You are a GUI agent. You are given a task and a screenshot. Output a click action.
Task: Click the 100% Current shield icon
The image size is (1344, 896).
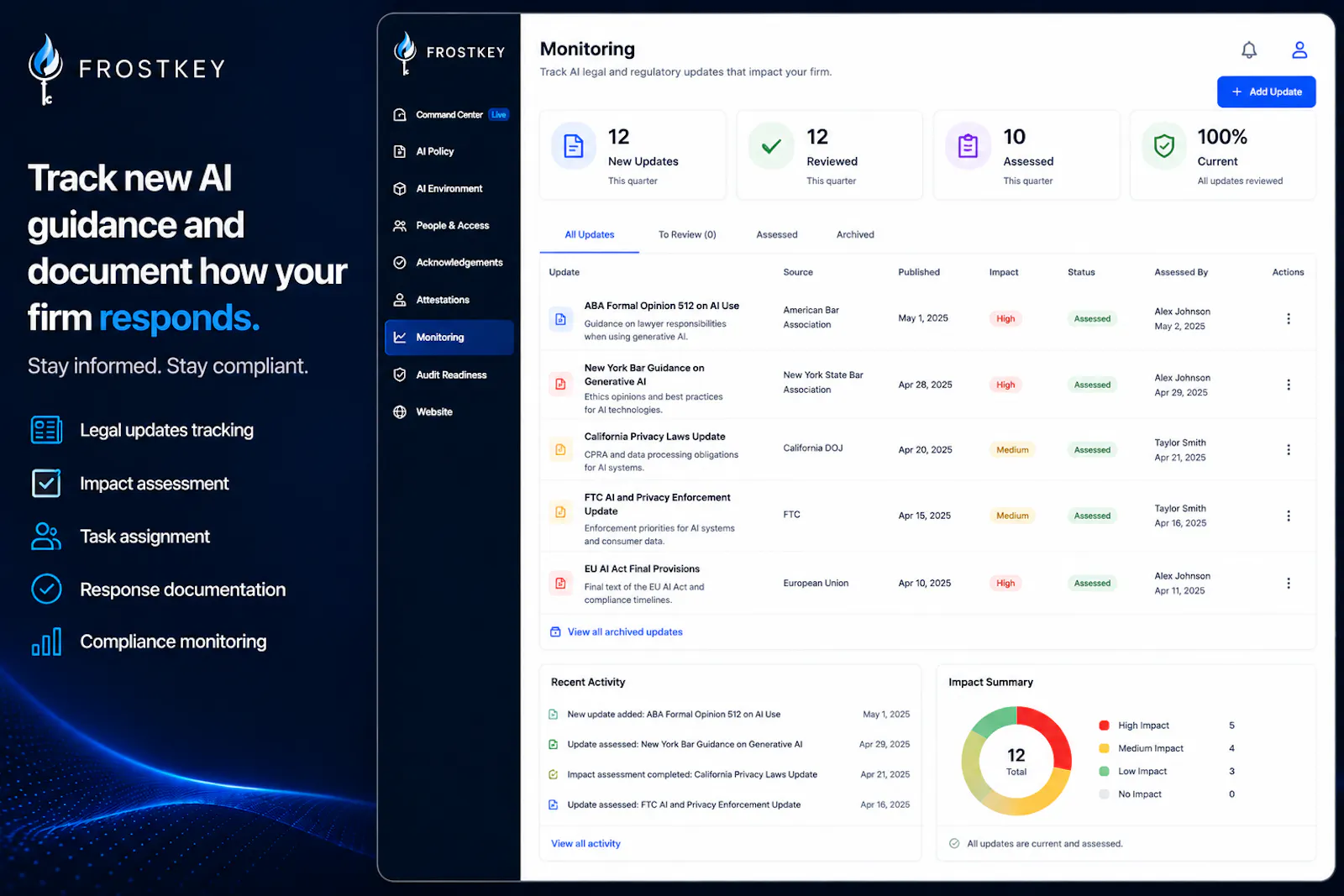(1164, 146)
